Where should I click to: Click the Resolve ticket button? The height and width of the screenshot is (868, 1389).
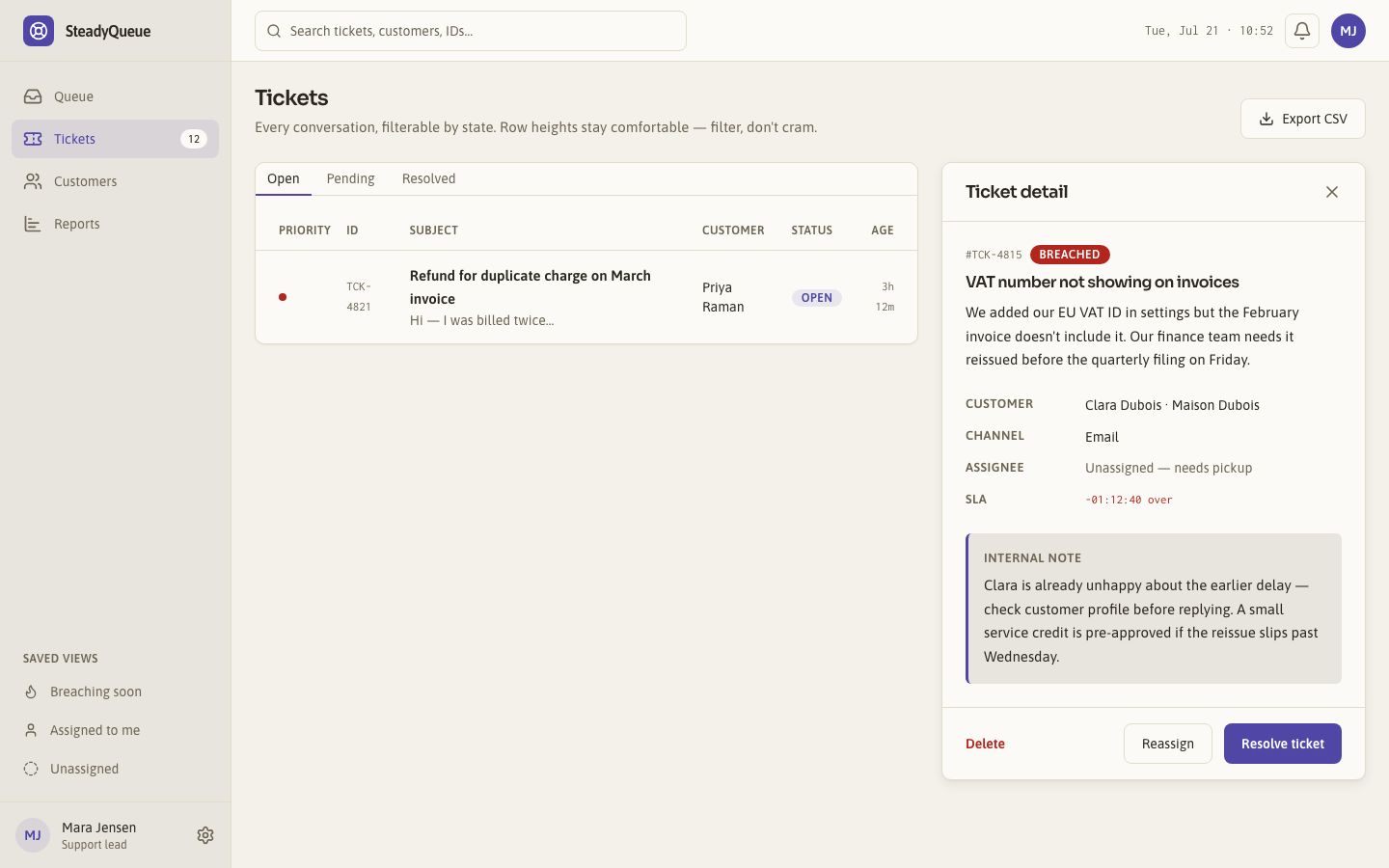pyautogui.click(x=1283, y=744)
